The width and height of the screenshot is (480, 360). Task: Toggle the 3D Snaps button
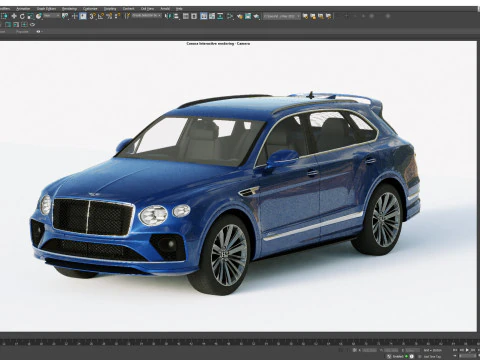[x=92, y=16]
